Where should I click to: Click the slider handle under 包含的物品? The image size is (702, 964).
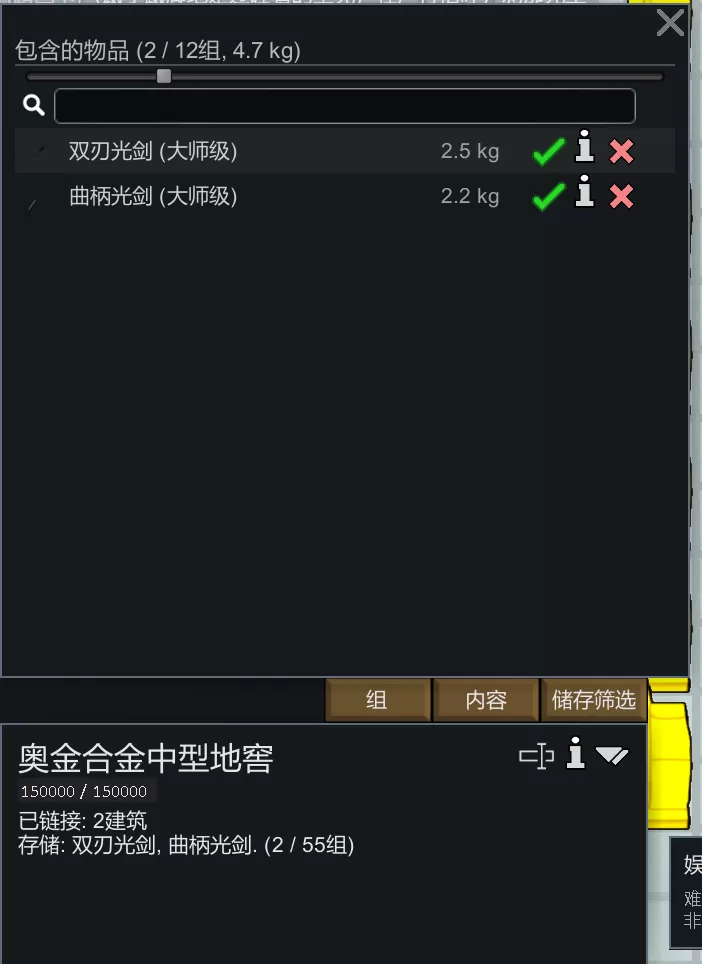coord(164,76)
